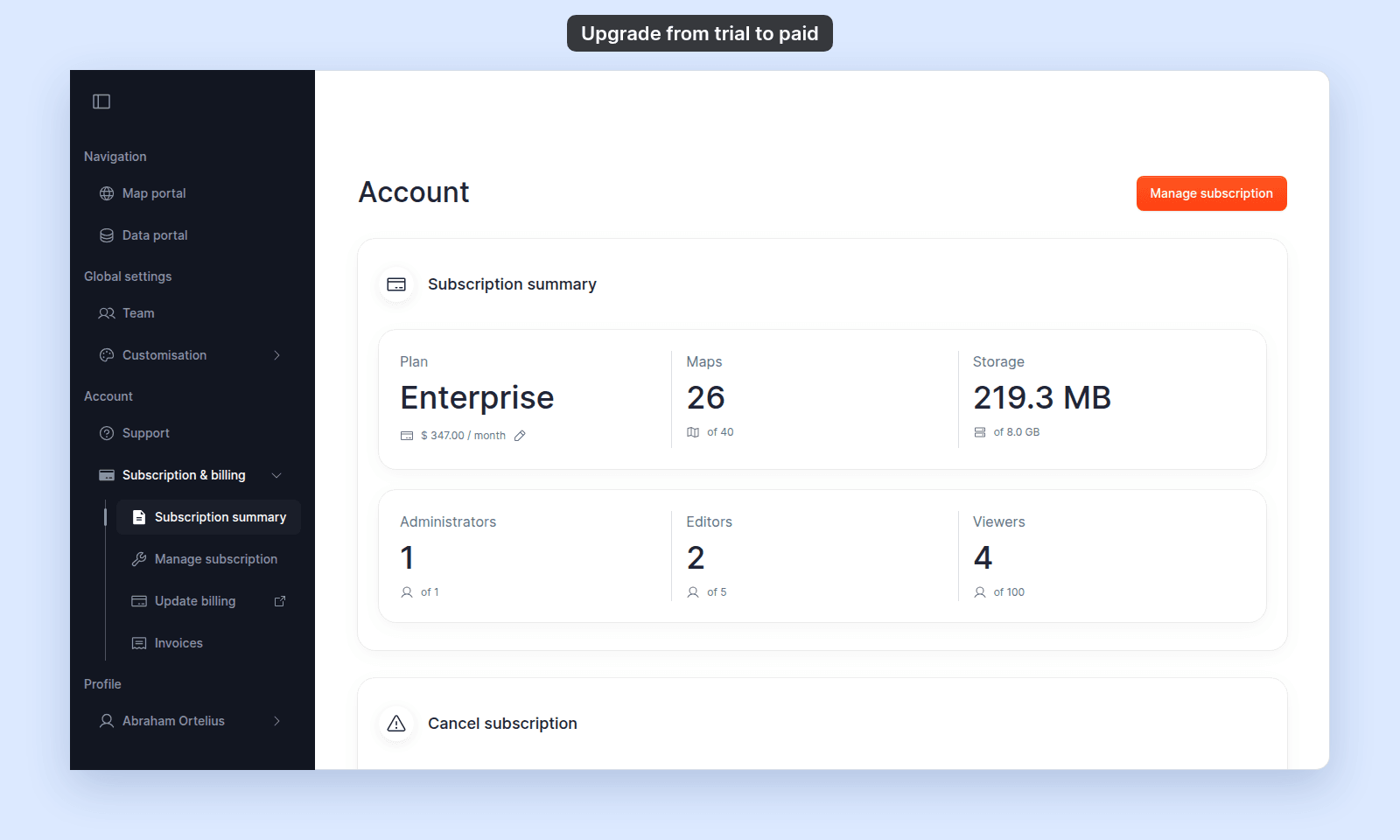
Task: Open the Invoices page
Action: 208,643
